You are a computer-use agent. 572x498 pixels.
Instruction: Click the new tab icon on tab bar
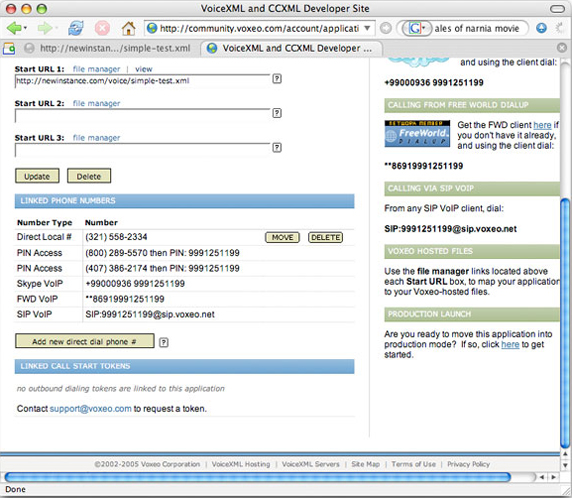tap(9, 48)
